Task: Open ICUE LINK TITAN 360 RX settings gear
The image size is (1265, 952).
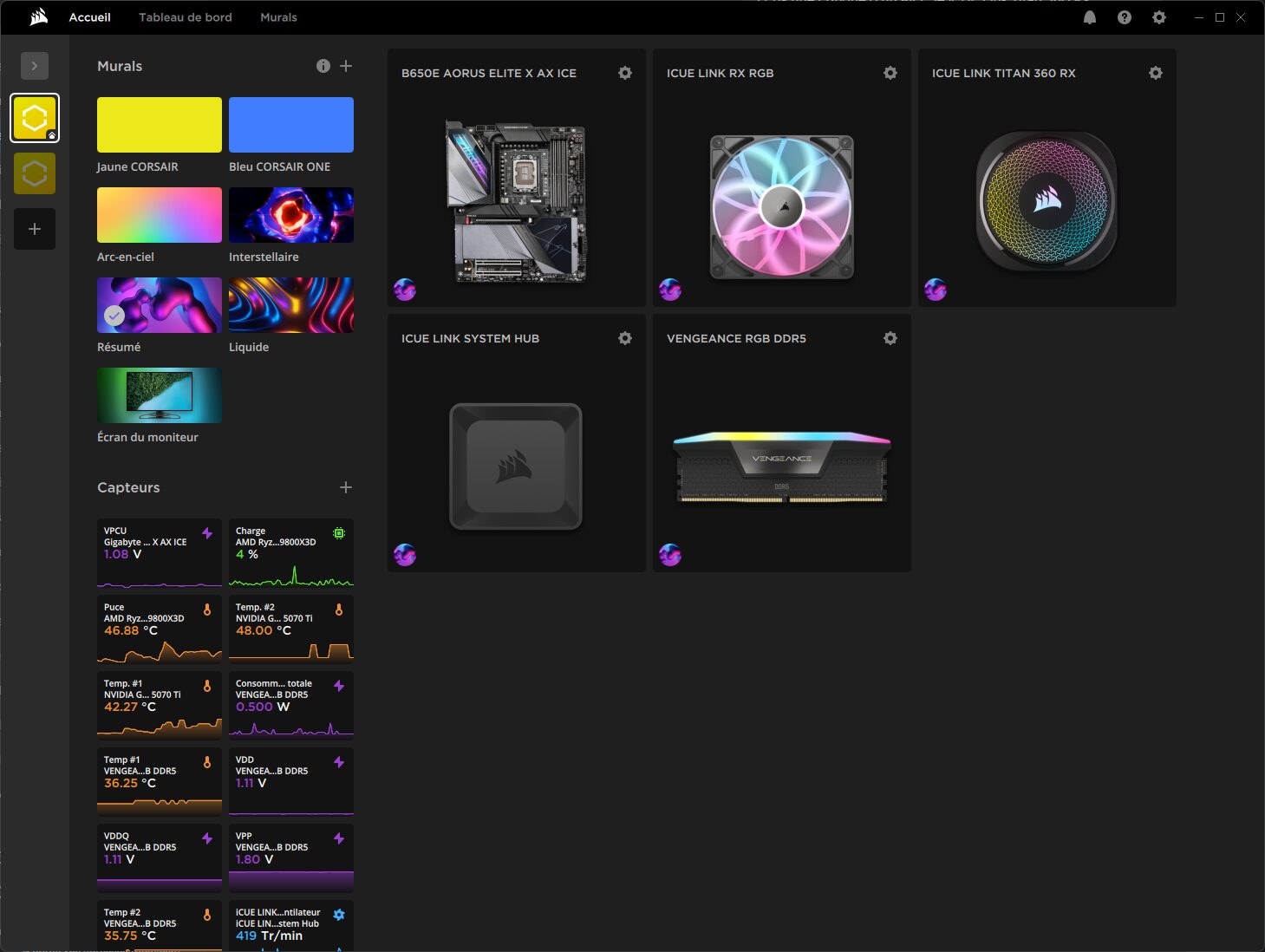Action: (x=1155, y=74)
